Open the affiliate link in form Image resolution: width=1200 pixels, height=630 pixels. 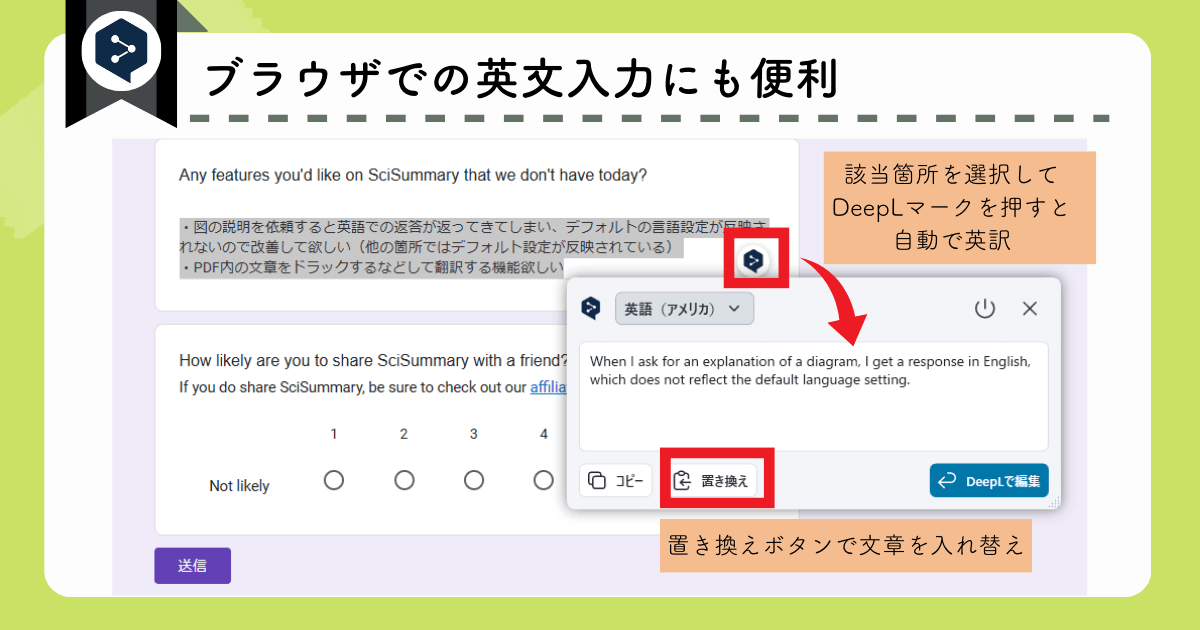click(548, 386)
